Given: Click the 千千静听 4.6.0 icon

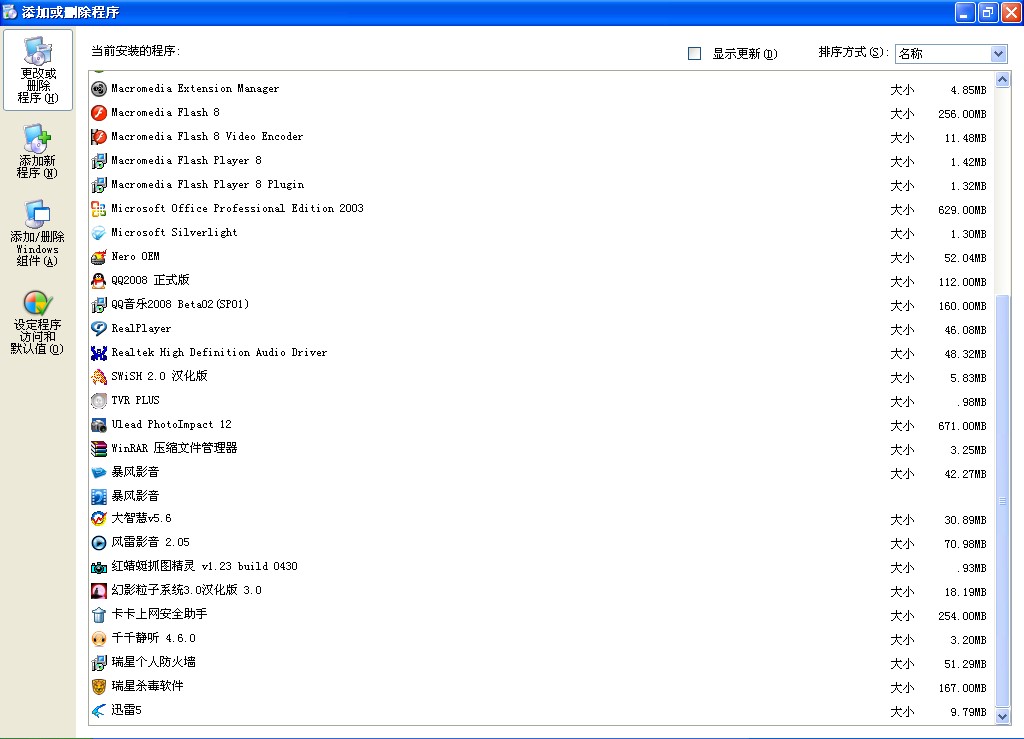Looking at the screenshot, I should coord(99,639).
